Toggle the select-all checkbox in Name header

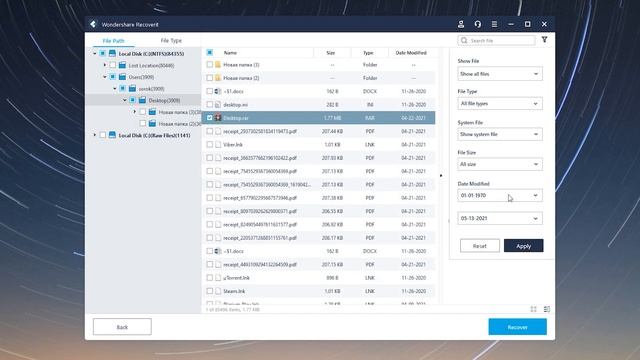click(x=209, y=52)
